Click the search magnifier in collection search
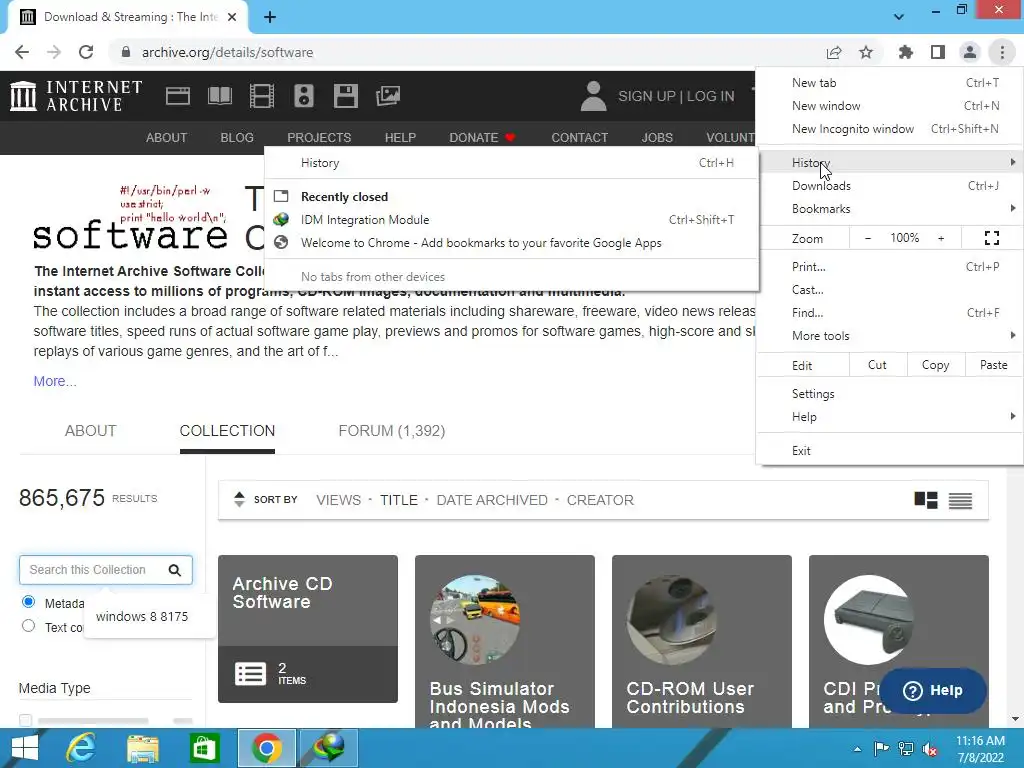Viewport: 1024px width, 768px height. click(x=174, y=570)
